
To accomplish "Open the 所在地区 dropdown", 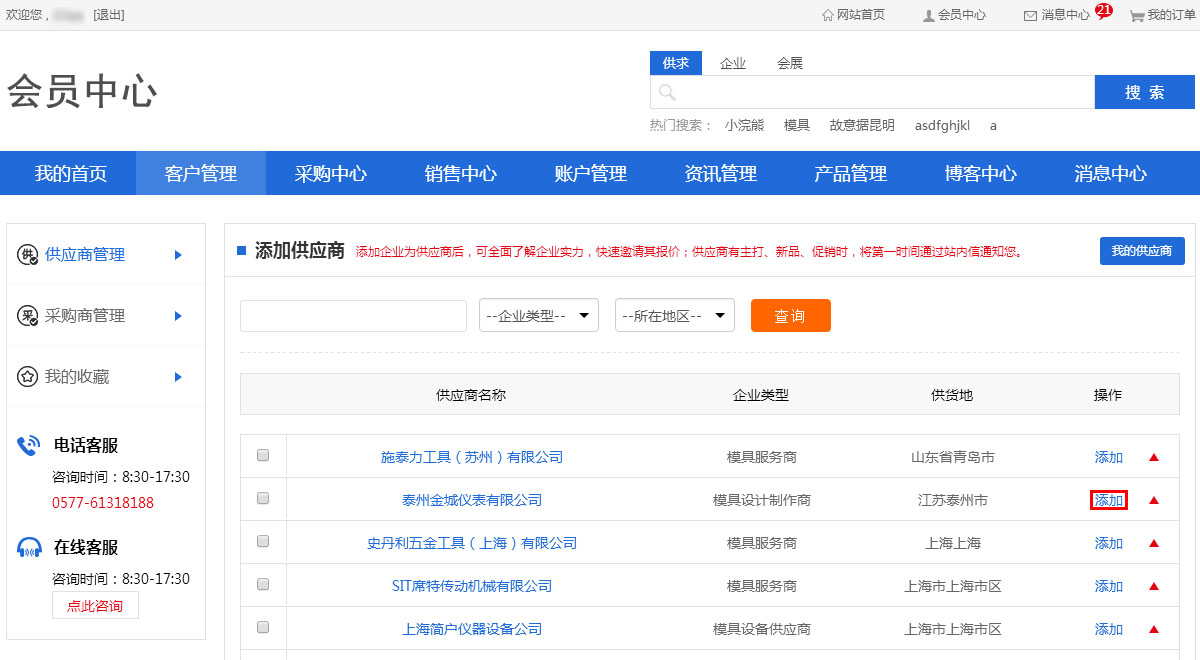I will [x=675, y=316].
